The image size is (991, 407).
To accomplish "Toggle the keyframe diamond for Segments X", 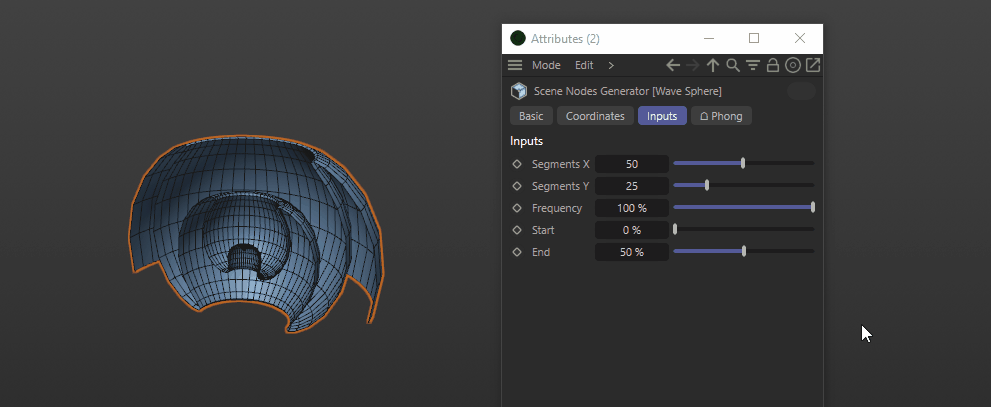I will [517, 164].
